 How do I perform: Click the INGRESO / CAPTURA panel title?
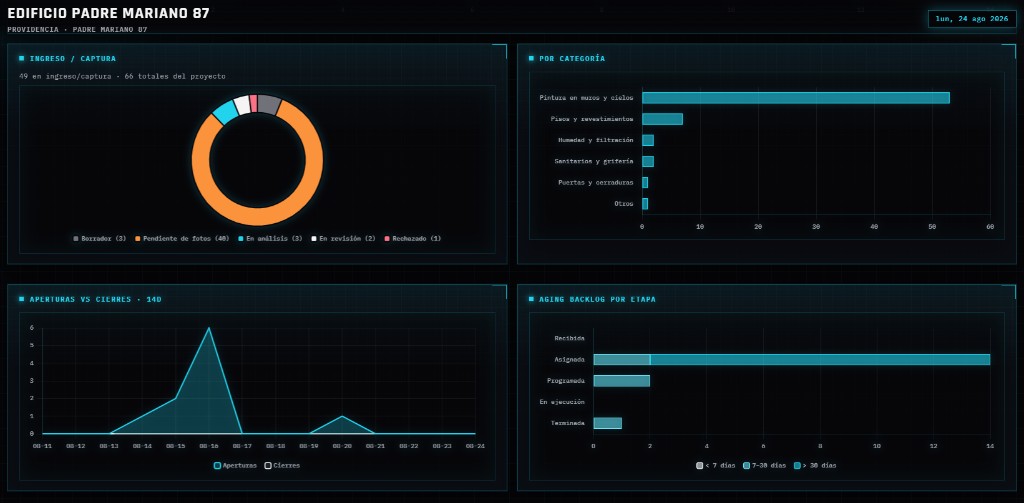(72, 59)
